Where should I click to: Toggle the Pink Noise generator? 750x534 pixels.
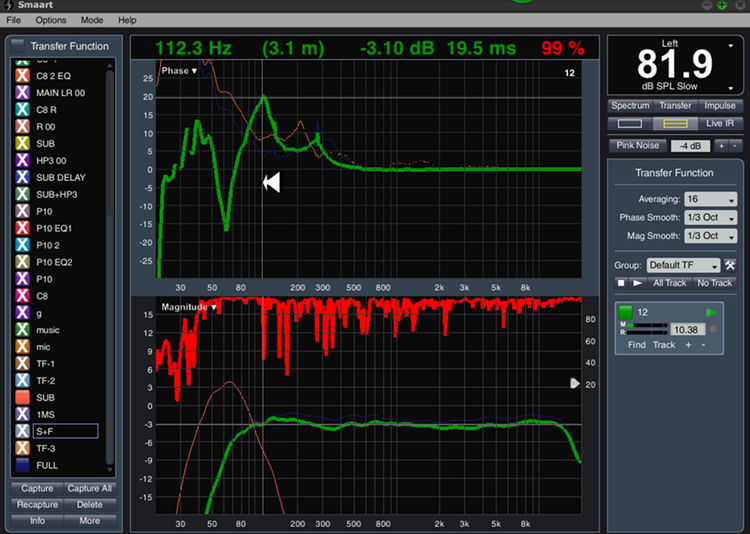pos(638,145)
